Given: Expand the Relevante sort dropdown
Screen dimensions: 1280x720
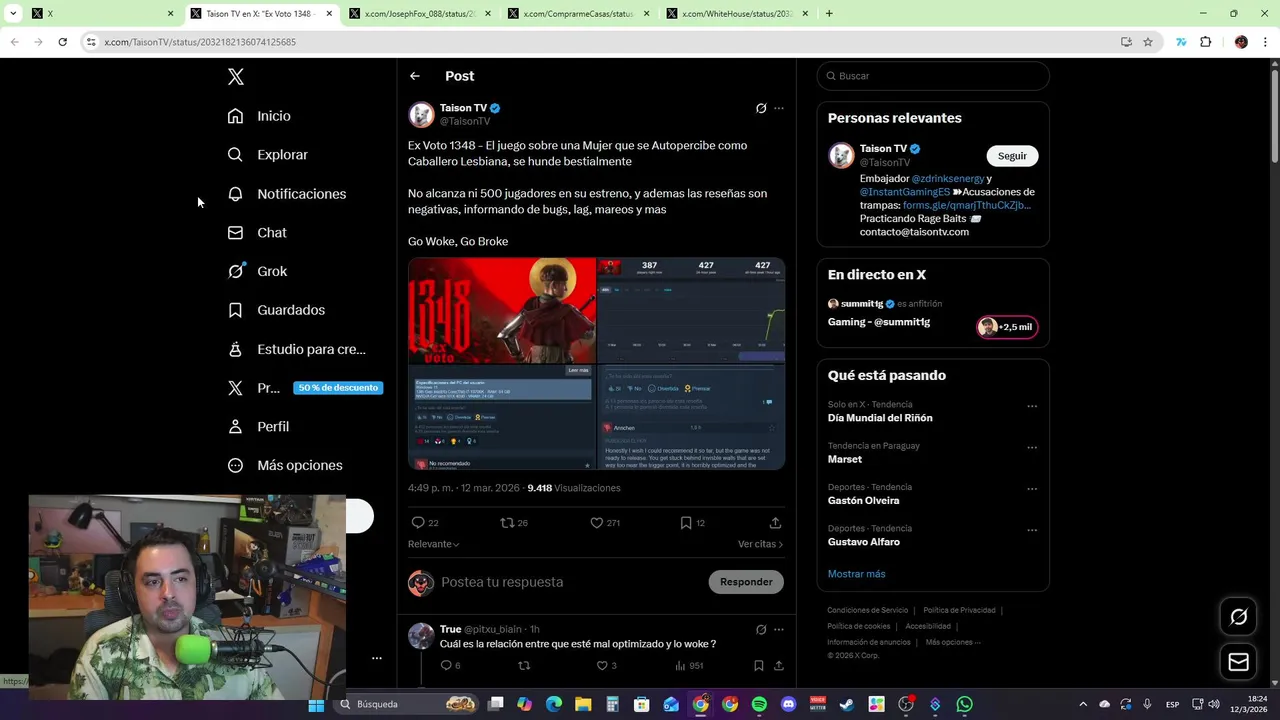Looking at the screenshot, I should [433, 544].
